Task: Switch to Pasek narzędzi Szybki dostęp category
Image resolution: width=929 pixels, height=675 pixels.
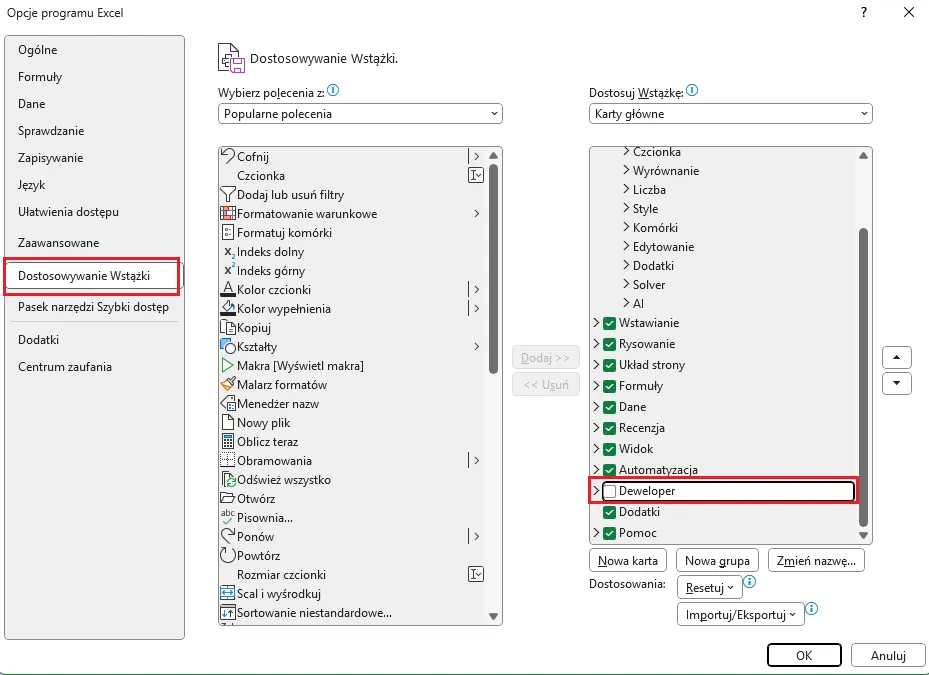Action: click(x=93, y=308)
